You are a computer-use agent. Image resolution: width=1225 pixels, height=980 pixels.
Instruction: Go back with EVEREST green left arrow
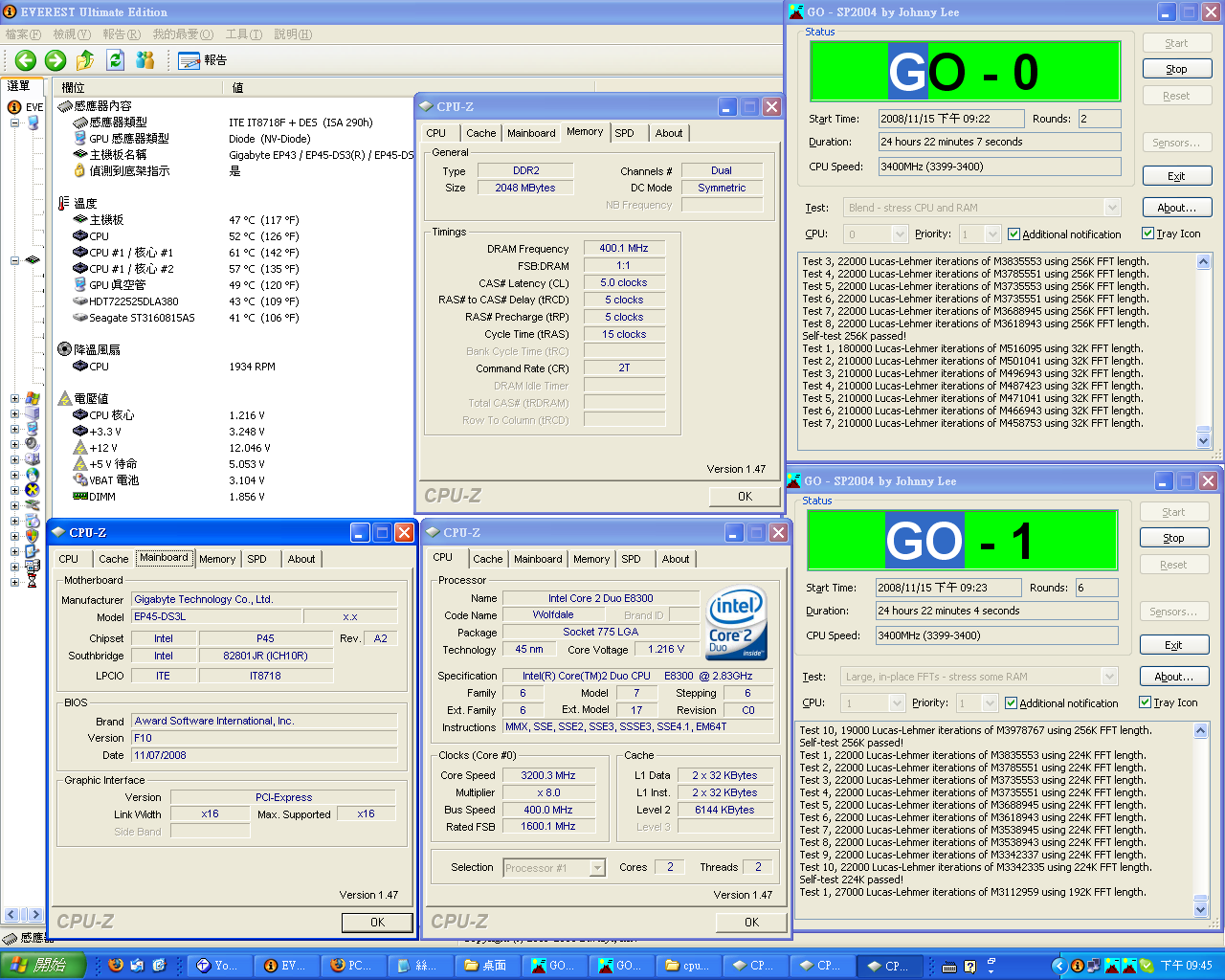click(26, 60)
